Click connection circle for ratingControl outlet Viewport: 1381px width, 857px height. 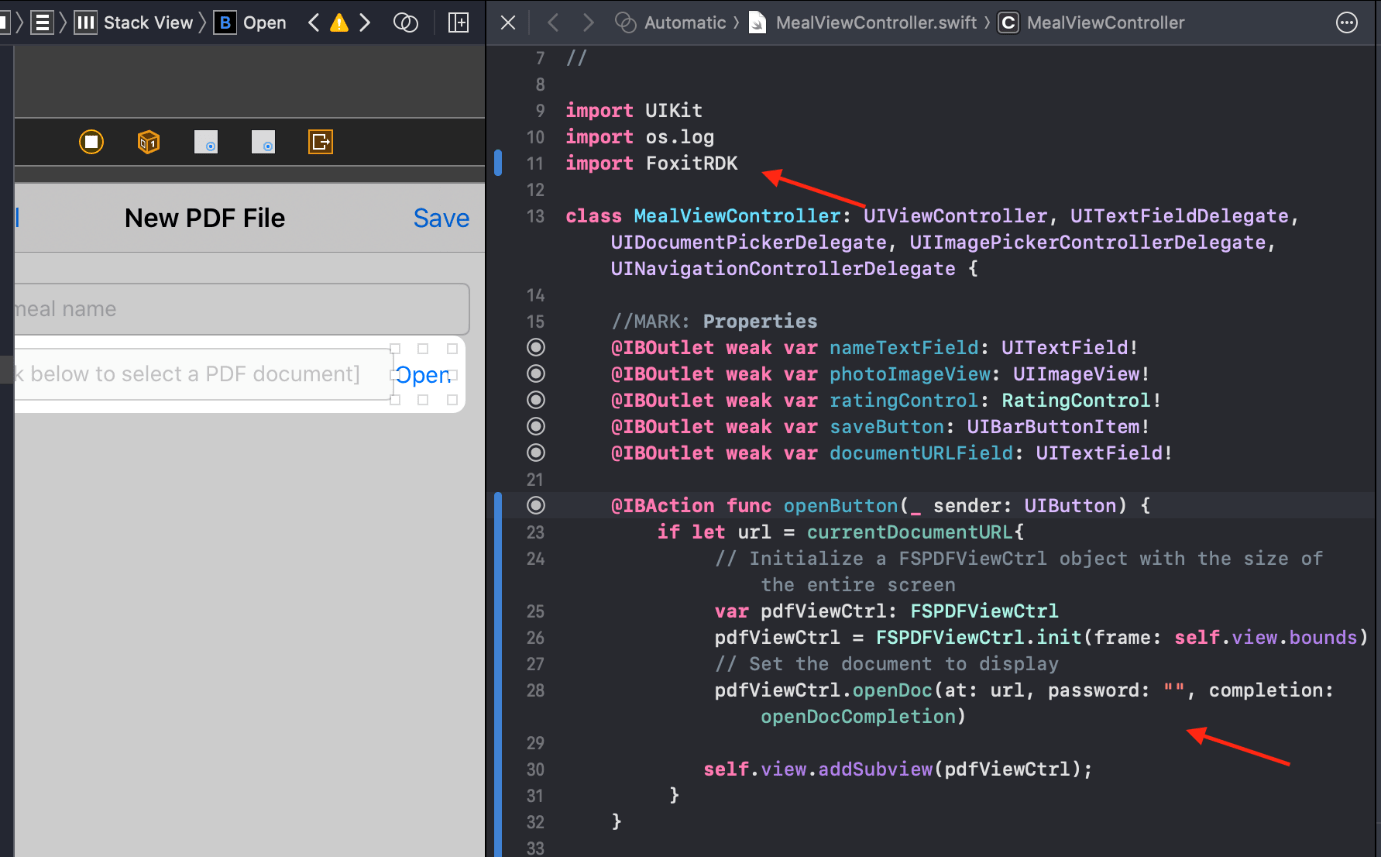(536, 400)
